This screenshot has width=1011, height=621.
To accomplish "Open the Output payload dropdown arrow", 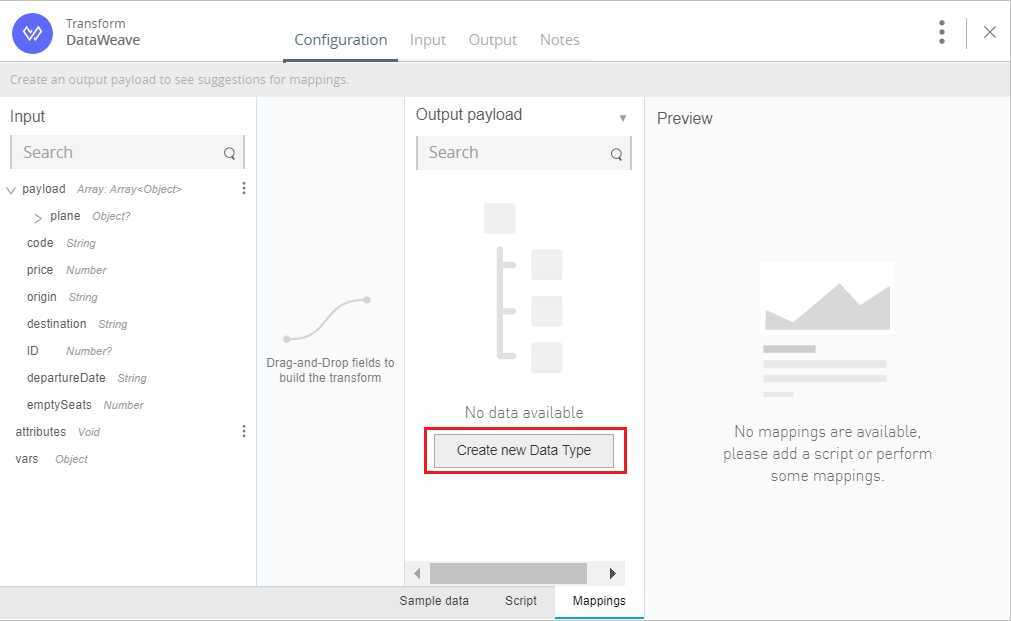I will [623, 118].
